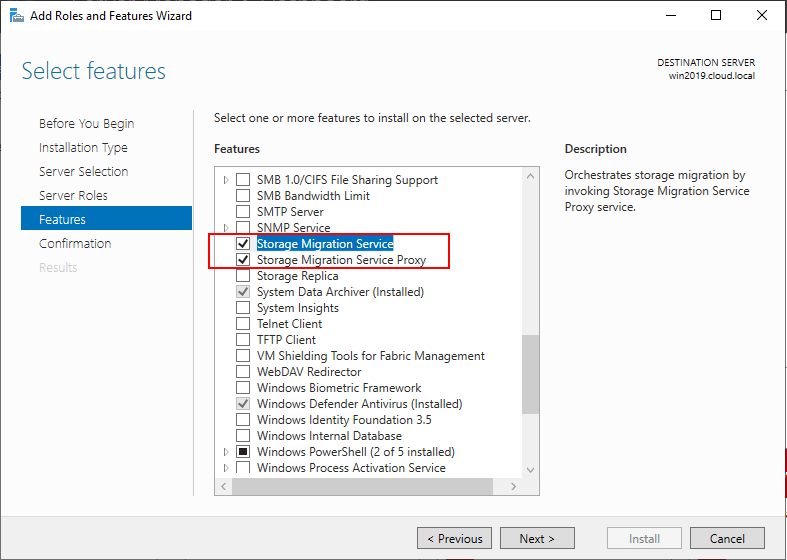Select the Storage Migration Service label
This screenshot has height=560, width=787.
click(x=325, y=244)
